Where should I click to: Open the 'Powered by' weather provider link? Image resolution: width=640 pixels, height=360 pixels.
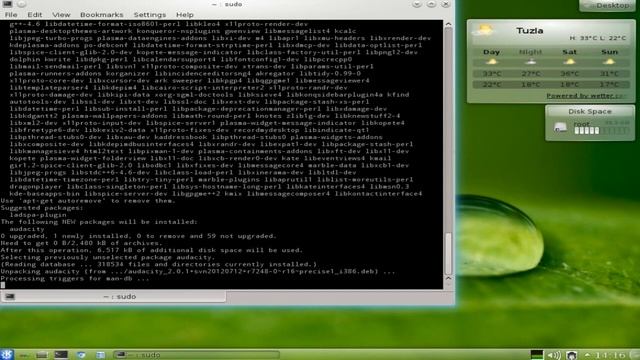[x=586, y=96]
